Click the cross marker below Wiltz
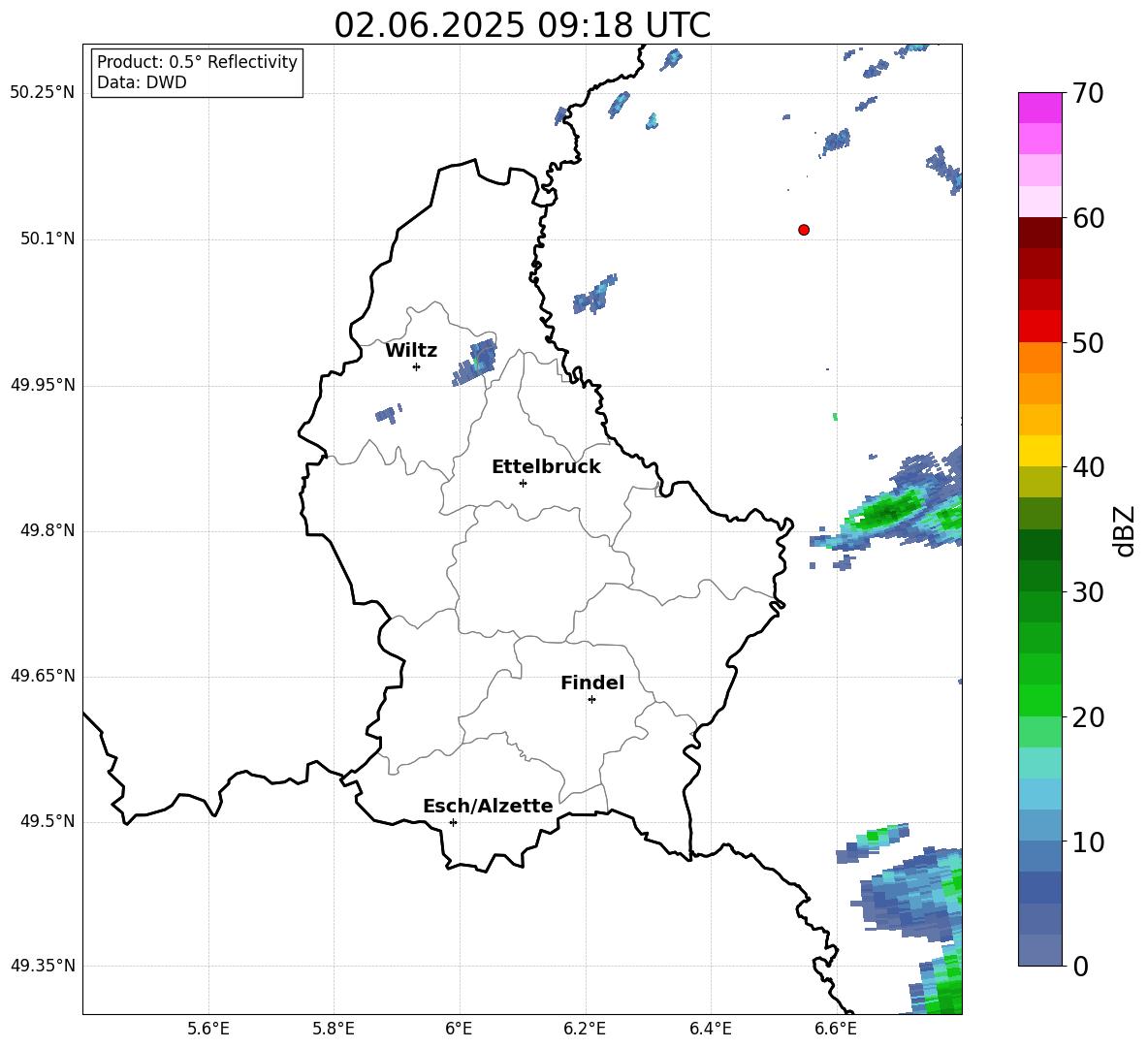The image size is (1148, 1048). (417, 366)
